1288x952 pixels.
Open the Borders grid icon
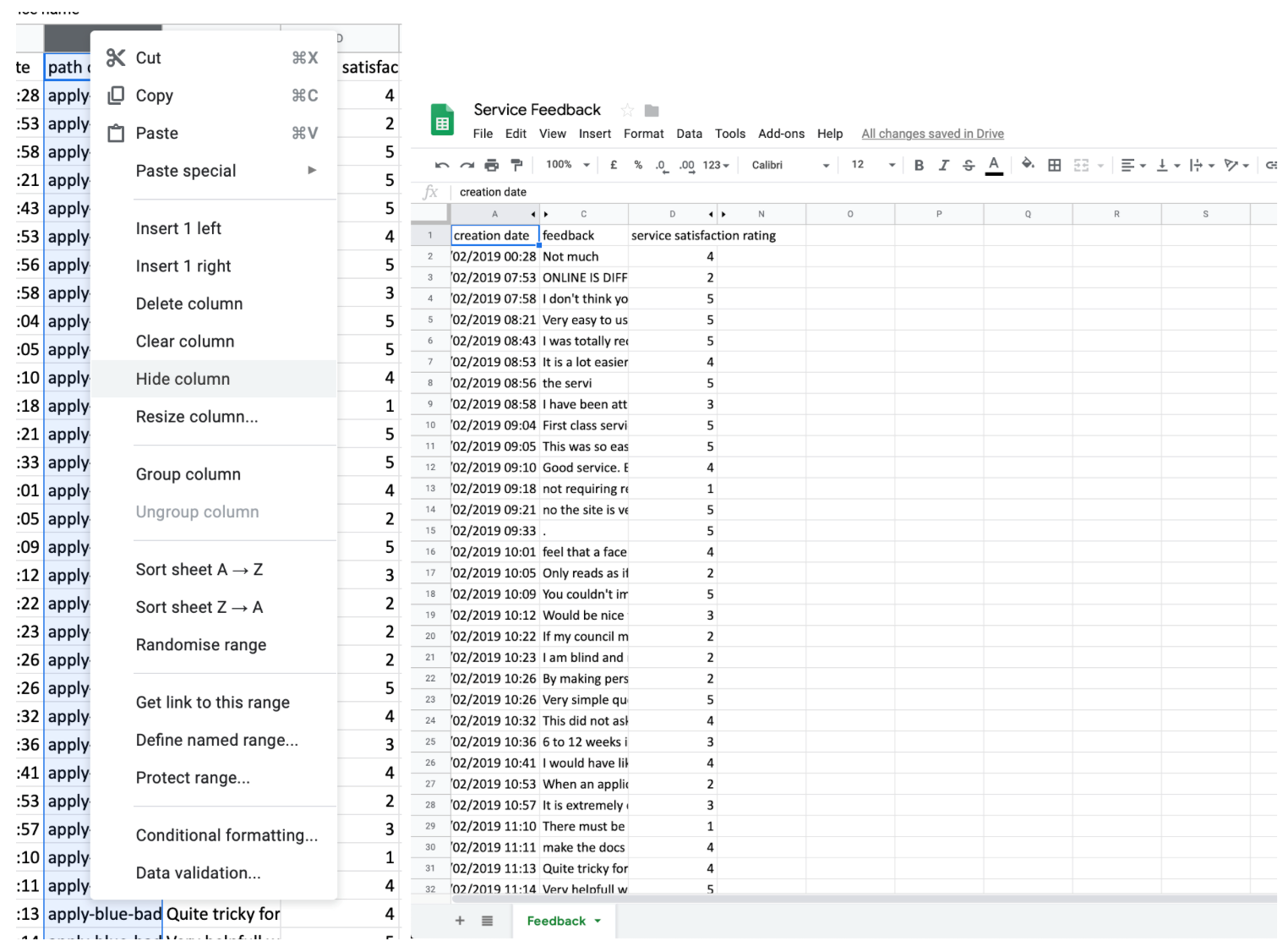coord(1054,166)
